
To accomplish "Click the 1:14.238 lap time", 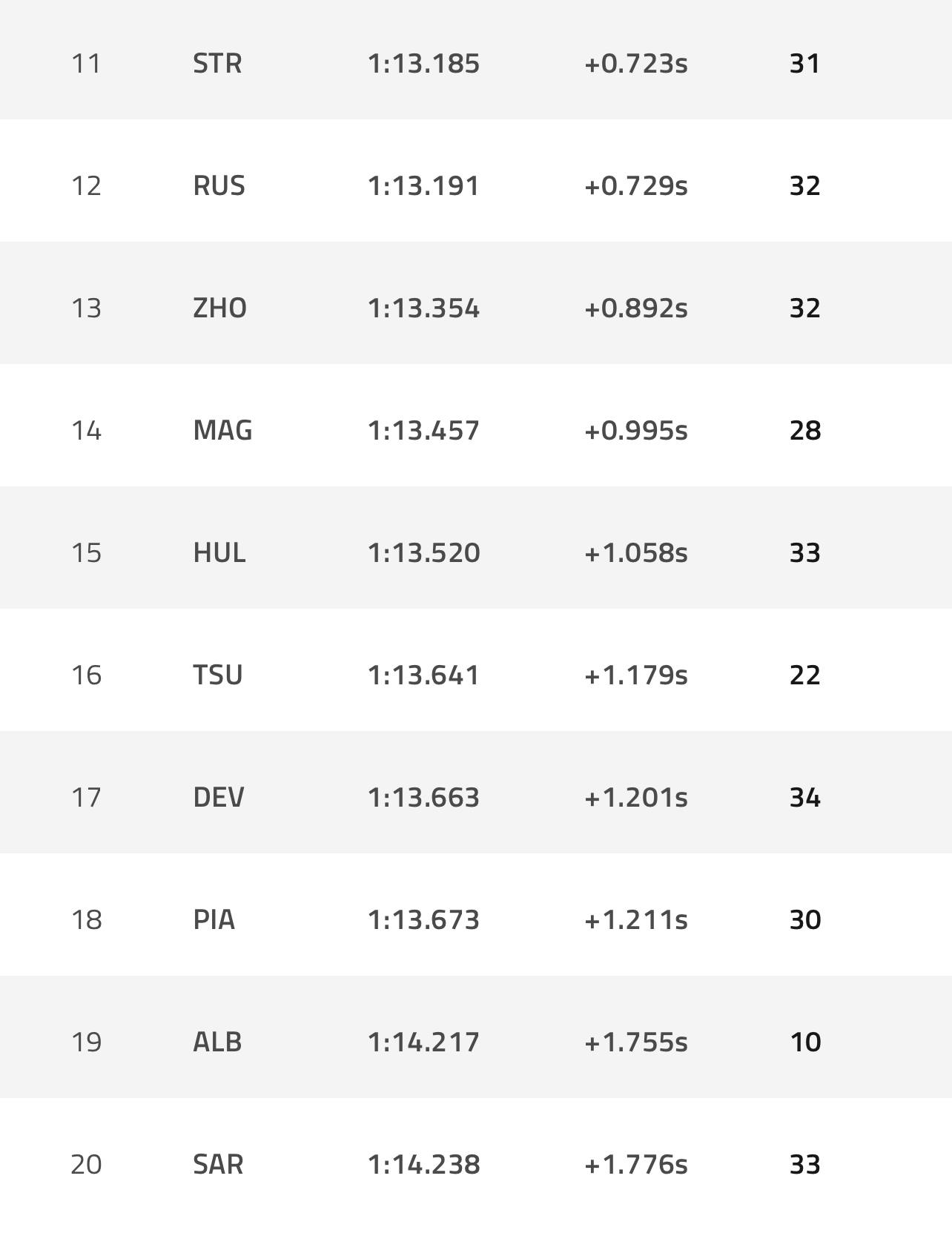I will (x=423, y=1165).
